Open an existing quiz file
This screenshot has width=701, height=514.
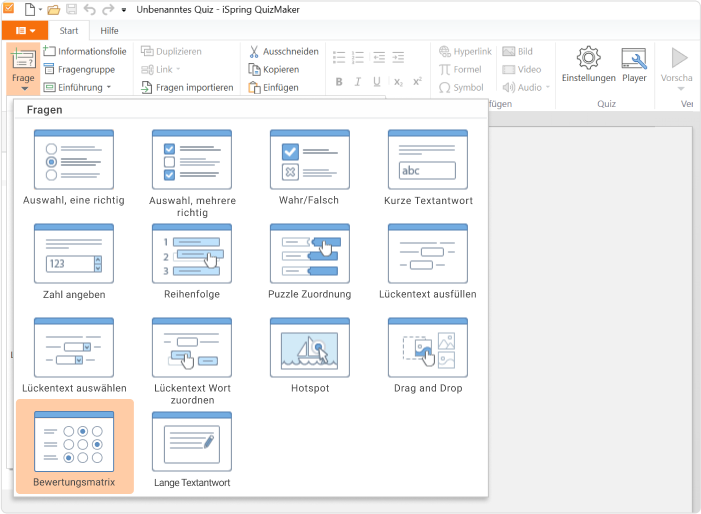click(x=54, y=9)
